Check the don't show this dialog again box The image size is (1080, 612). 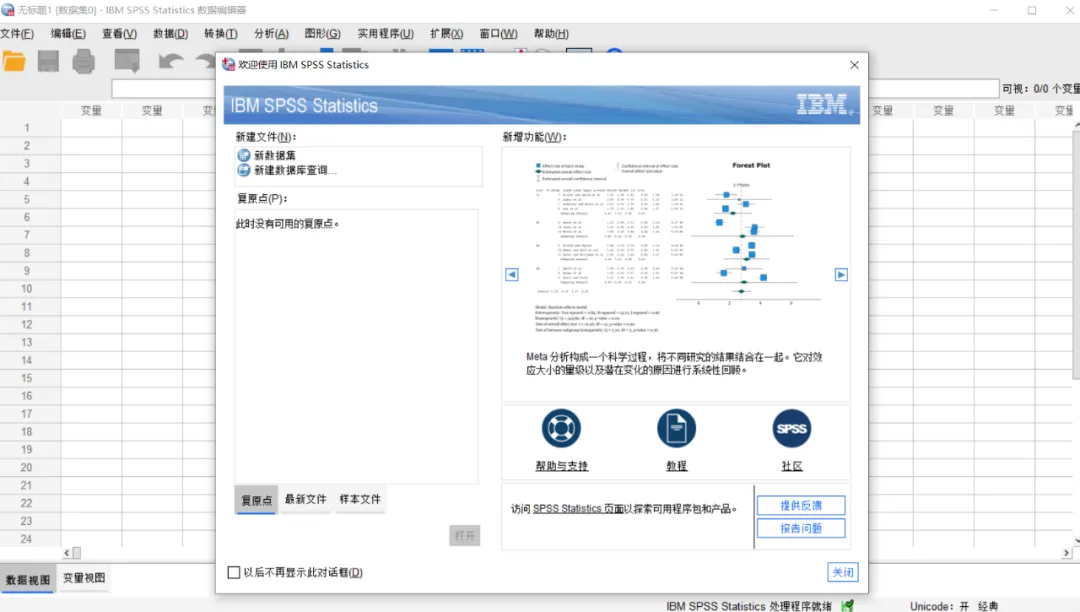[233, 572]
